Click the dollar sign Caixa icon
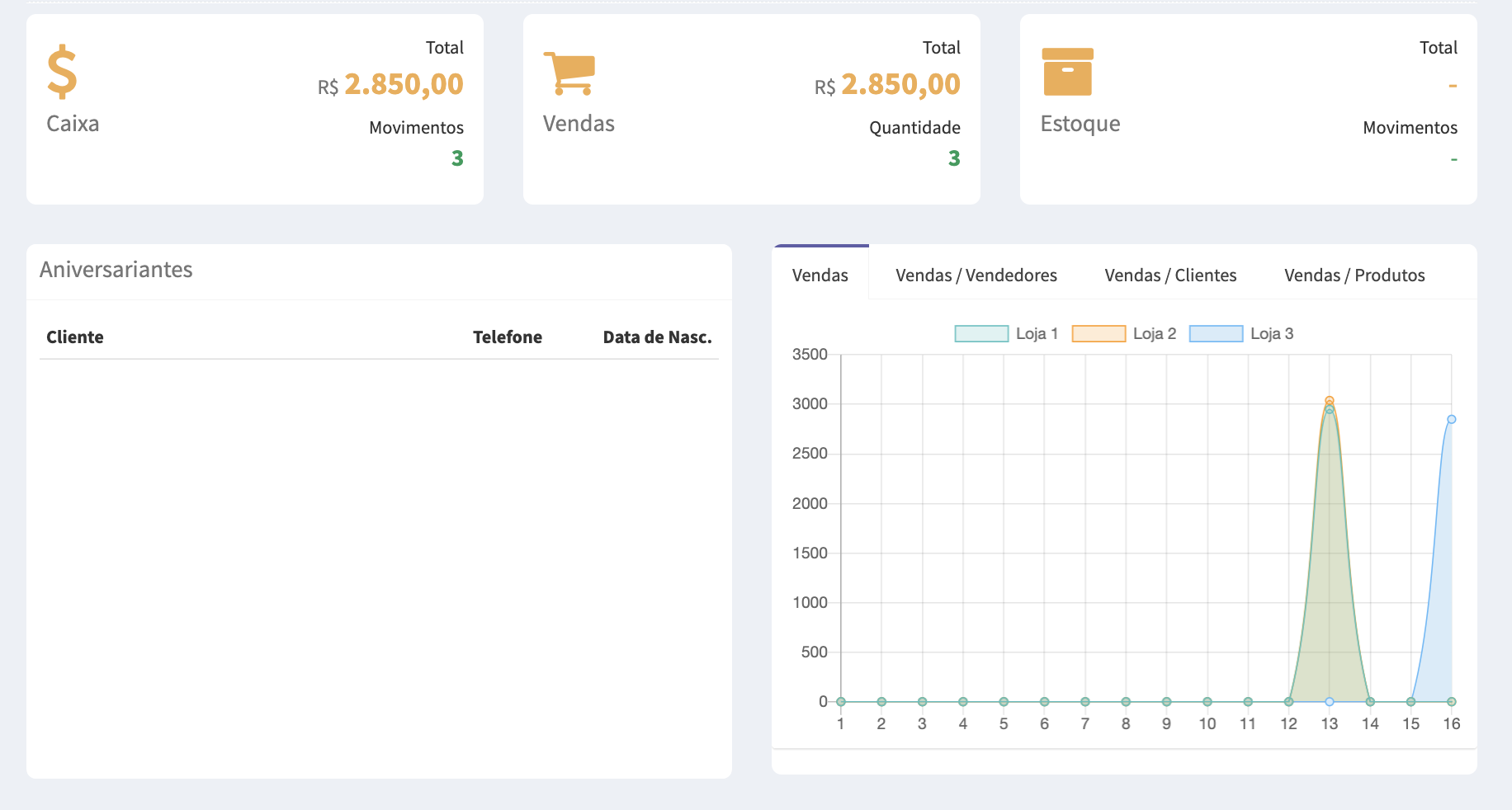The height and width of the screenshot is (810, 1512). point(62,73)
